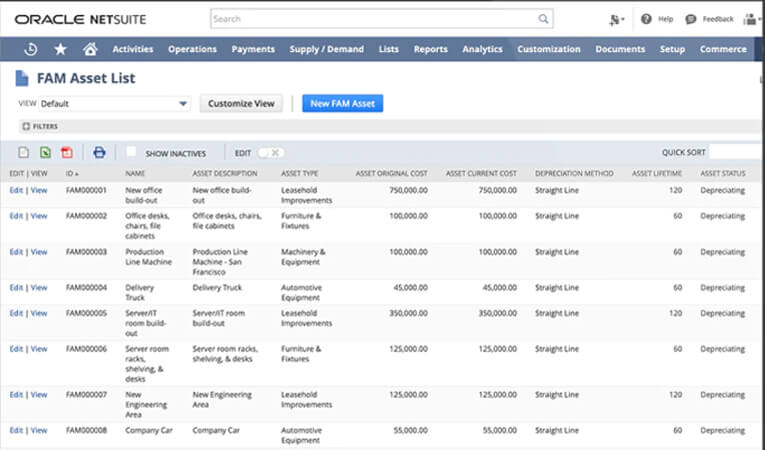This screenshot has width=765, height=450.
Task: Print the list using the printer icon
Action: 99,153
